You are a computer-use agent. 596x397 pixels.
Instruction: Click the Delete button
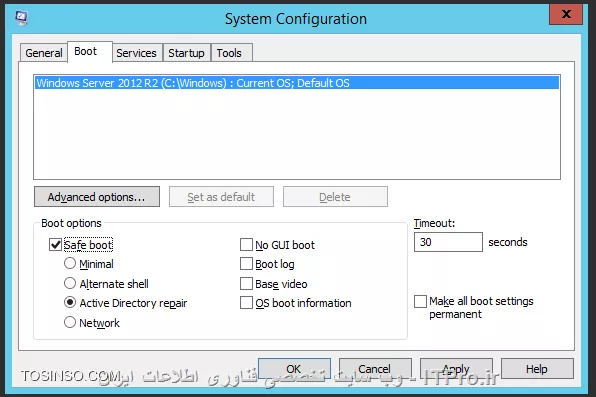point(335,197)
